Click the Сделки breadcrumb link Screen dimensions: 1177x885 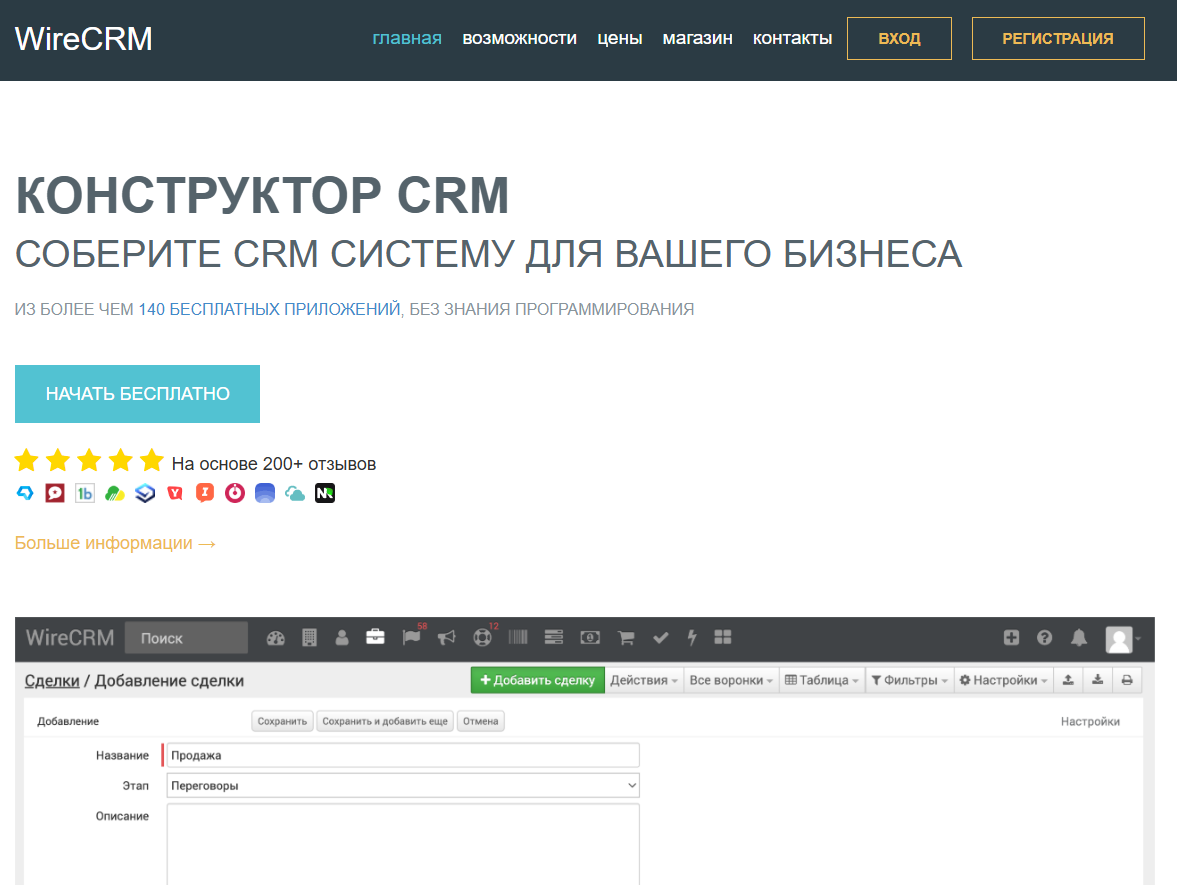pyautogui.click(x=52, y=681)
